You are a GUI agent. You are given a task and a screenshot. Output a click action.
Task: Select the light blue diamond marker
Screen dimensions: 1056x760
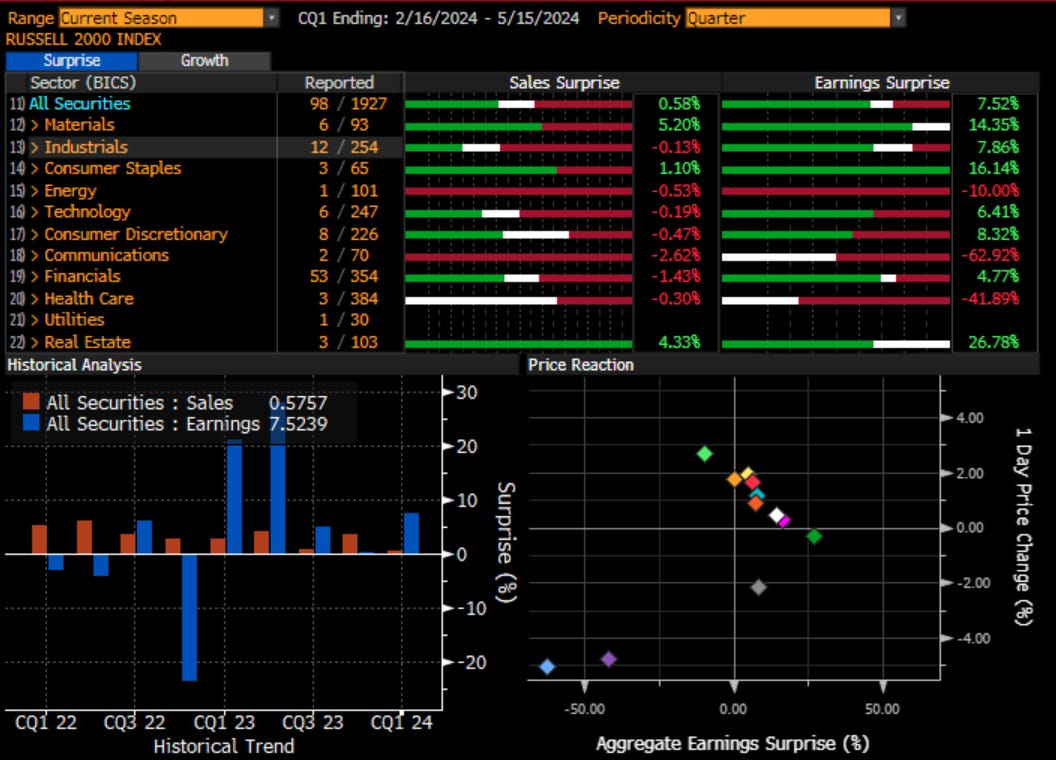547,667
